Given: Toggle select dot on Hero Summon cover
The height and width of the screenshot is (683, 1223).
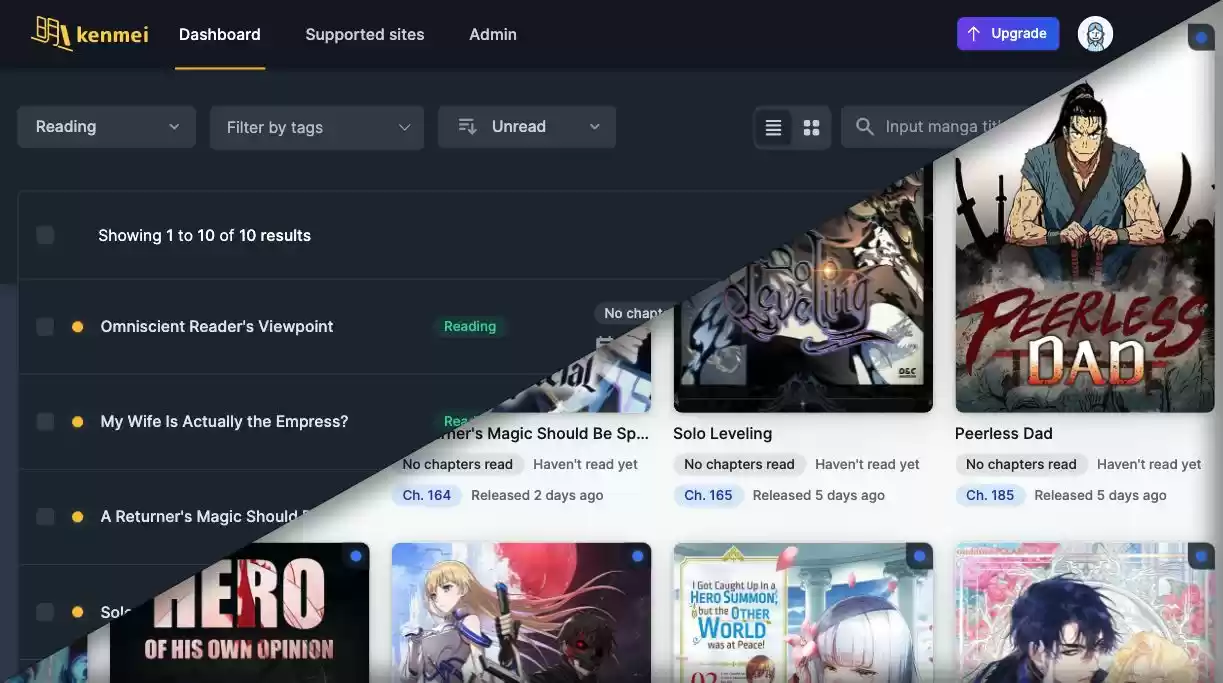Looking at the screenshot, I should (919, 556).
